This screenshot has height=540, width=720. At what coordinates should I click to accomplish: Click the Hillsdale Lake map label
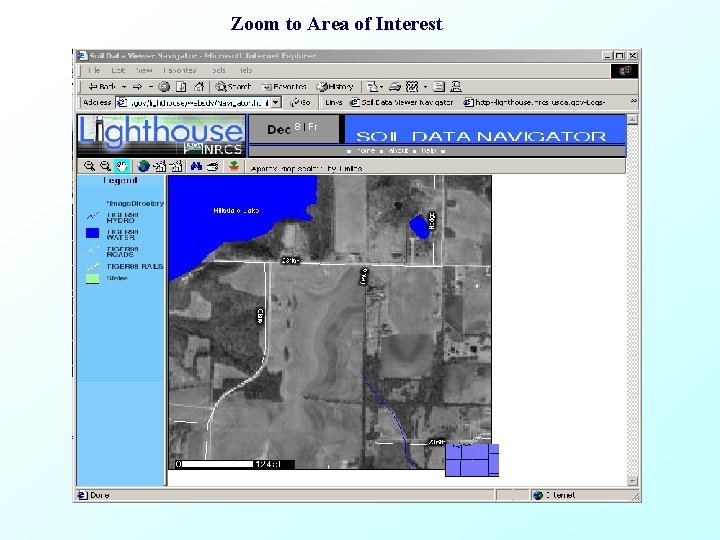[236, 210]
